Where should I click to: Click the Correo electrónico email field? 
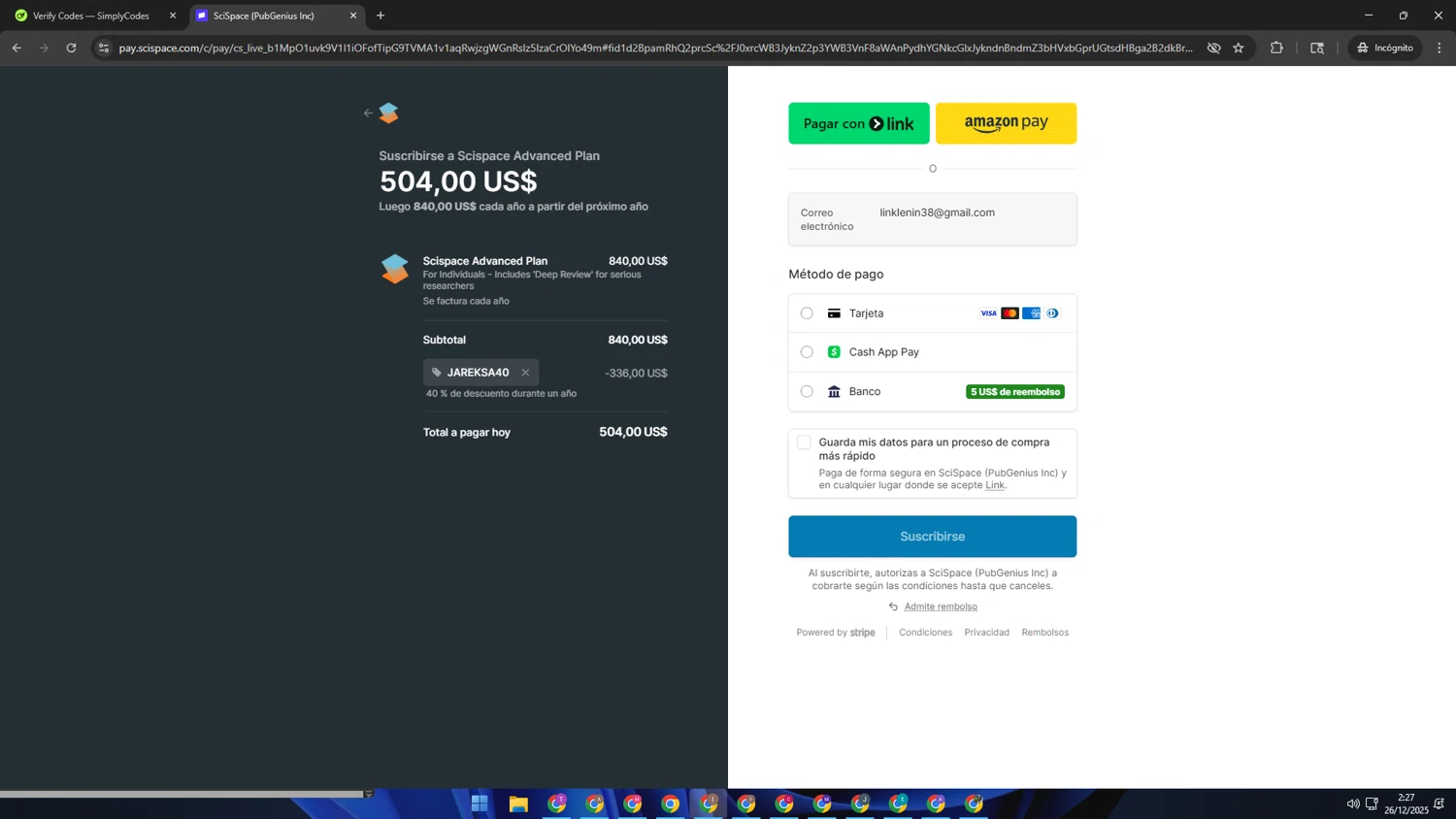932,219
